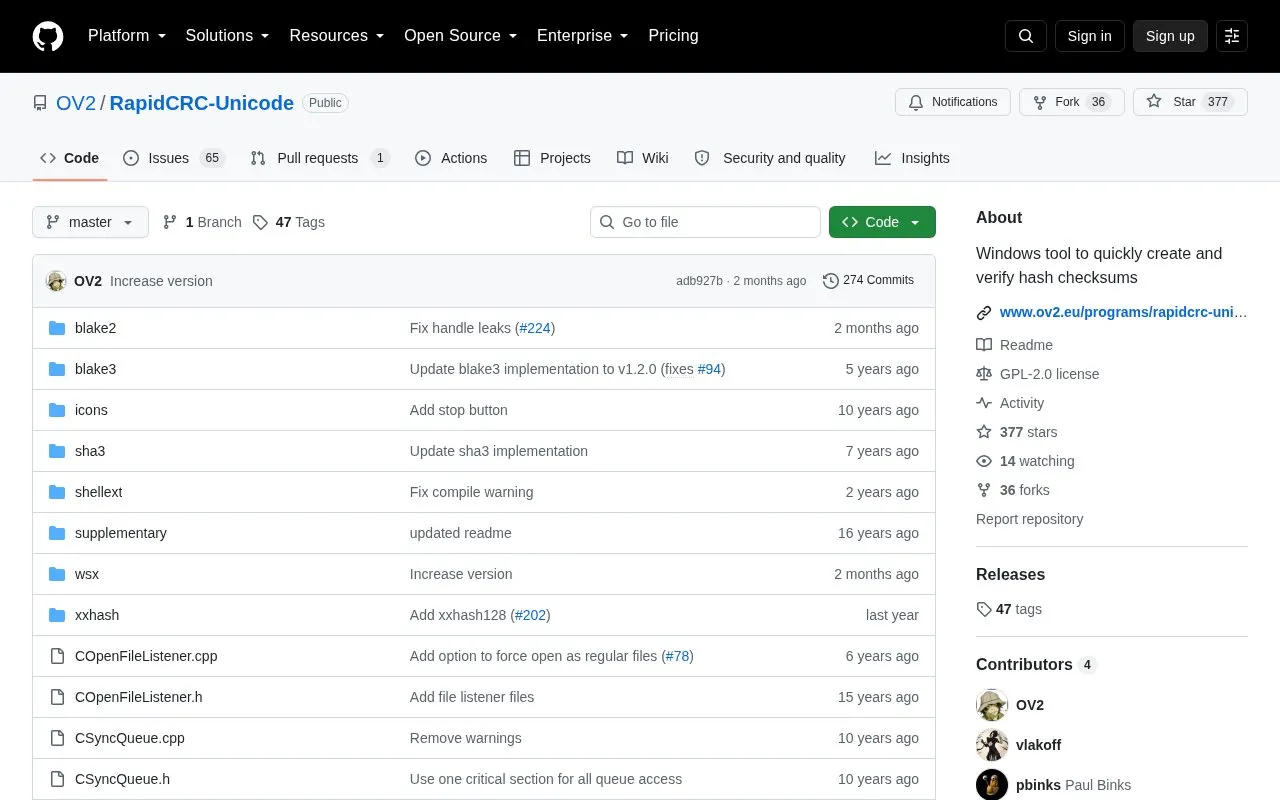Open vlakoff contributor avatar
This screenshot has width=1280, height=800.
tap(992, 745)
